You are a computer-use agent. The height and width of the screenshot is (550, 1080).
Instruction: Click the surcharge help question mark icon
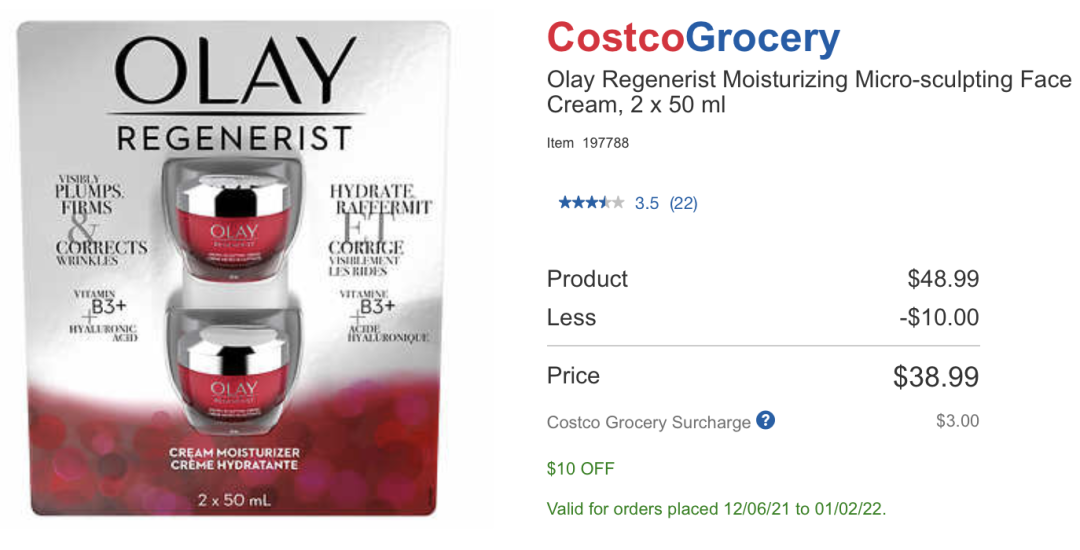coord(766,420)
